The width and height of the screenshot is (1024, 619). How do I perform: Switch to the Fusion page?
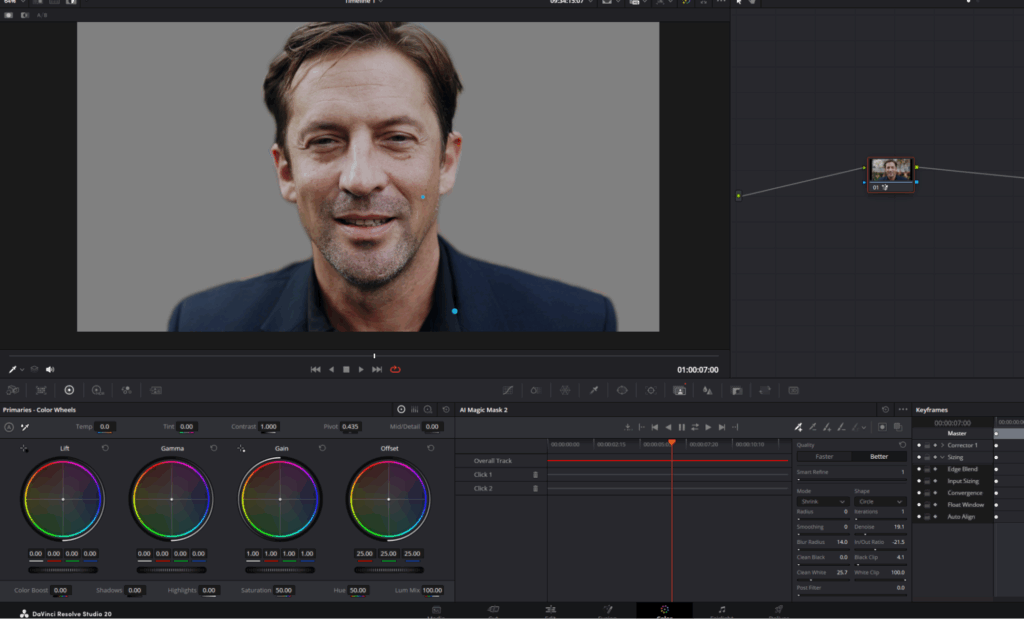click(x=607, y=611)
